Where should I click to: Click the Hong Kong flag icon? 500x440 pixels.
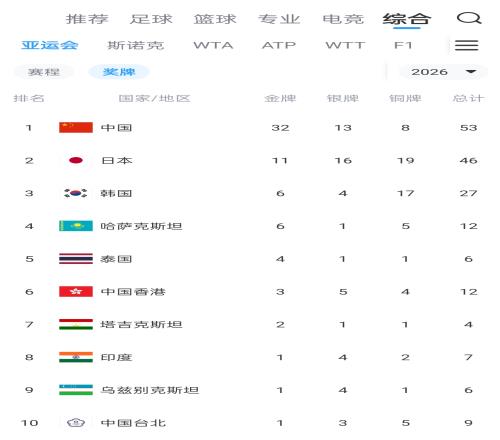coord(76,292)
